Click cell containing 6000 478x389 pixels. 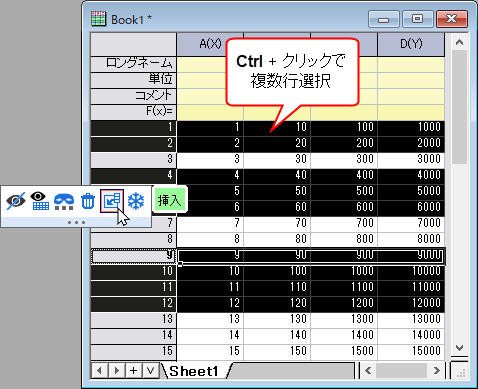pyautogui.click(x=411, y=208)
